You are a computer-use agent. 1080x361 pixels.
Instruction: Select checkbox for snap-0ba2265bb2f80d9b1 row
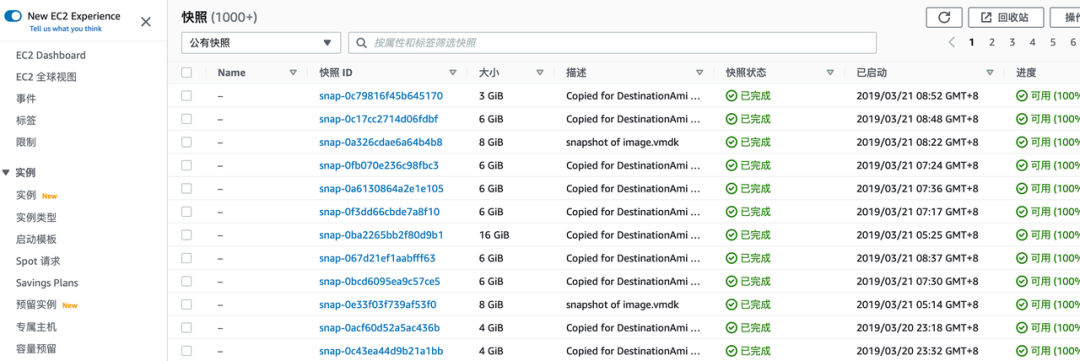[187, 235]
